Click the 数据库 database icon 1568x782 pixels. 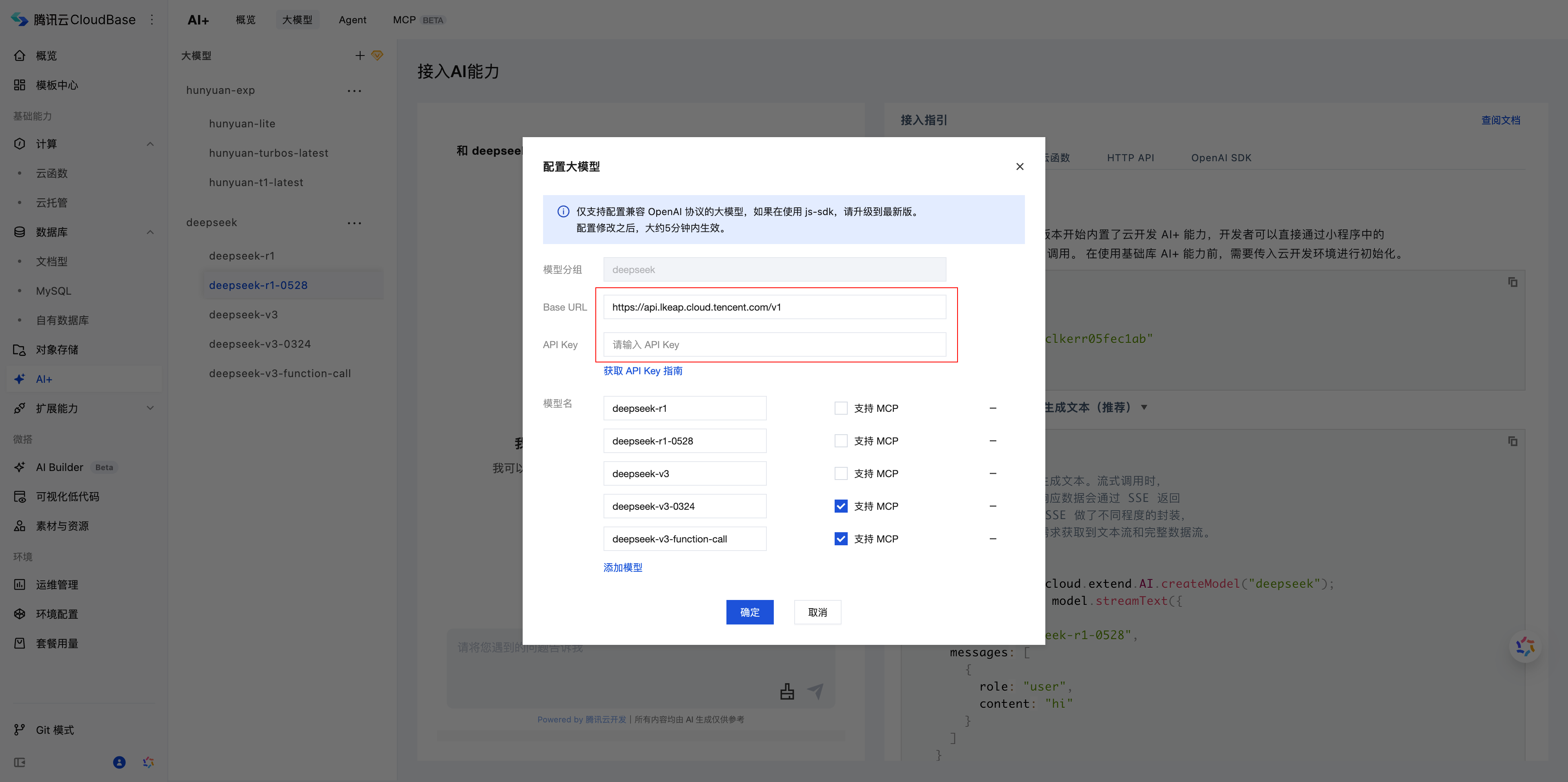[x=20, y=232]
